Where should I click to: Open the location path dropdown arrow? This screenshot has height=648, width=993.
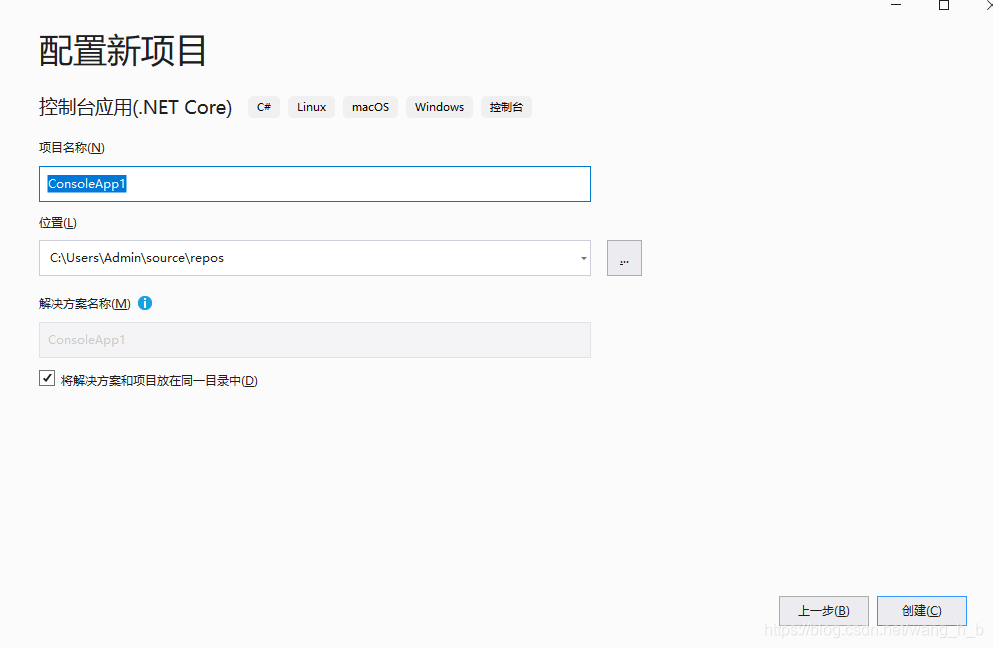[583, 258]
